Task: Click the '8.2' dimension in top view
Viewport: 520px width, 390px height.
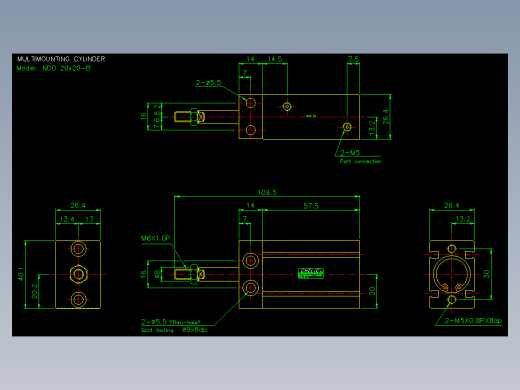Action: click(x=157, y=109)
